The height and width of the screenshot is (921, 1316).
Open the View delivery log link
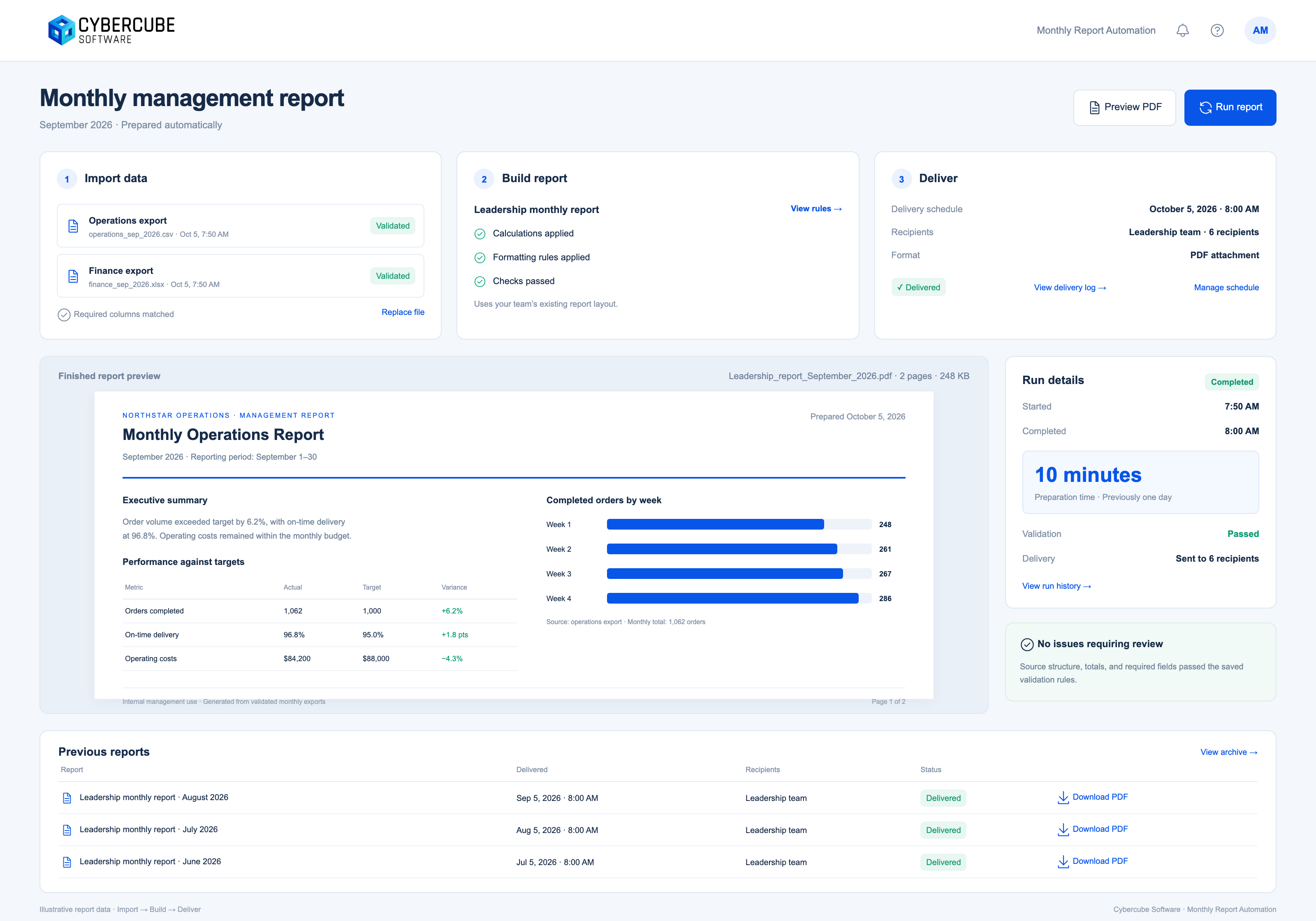point(1070,288)
